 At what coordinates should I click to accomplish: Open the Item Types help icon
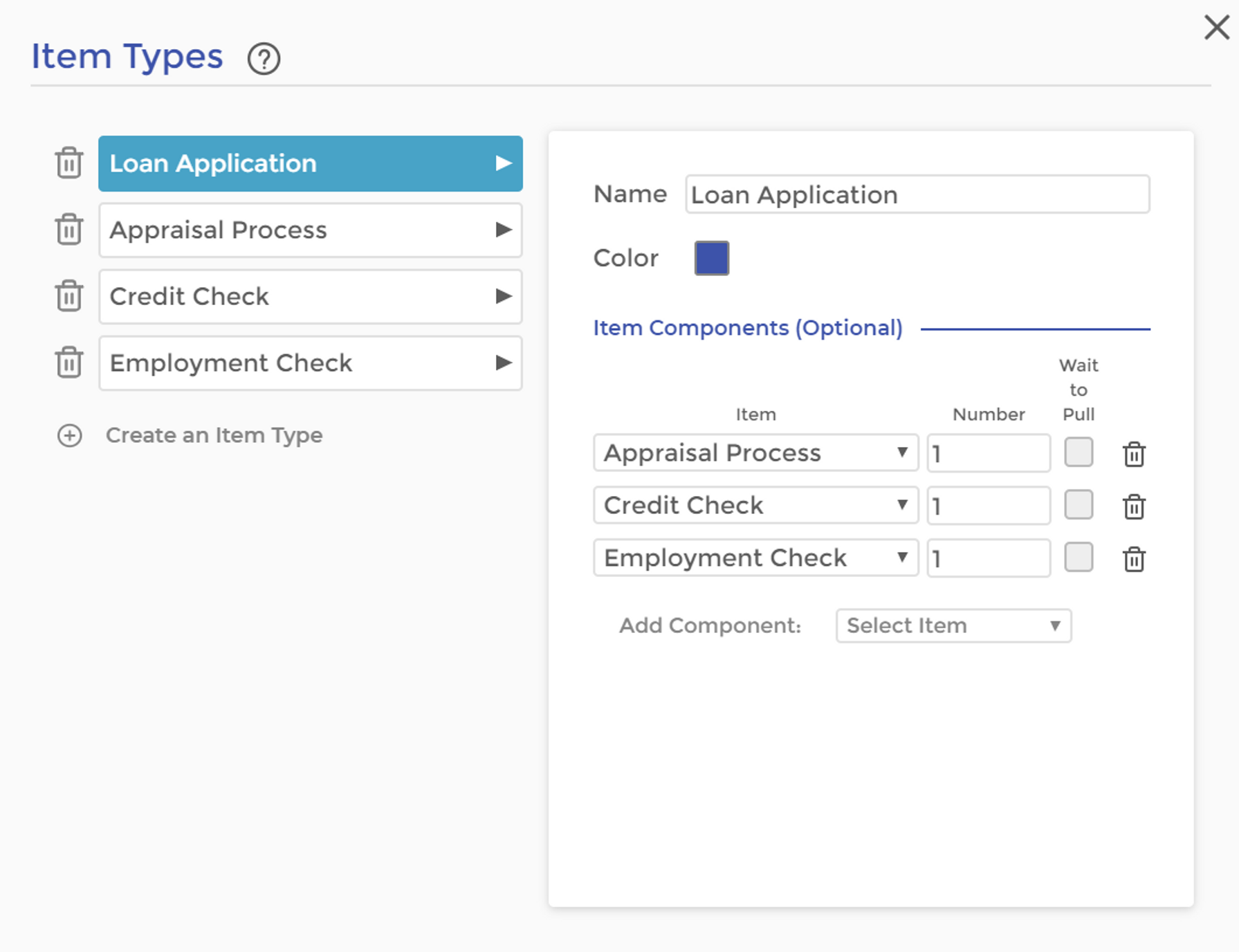click(264, 59)
